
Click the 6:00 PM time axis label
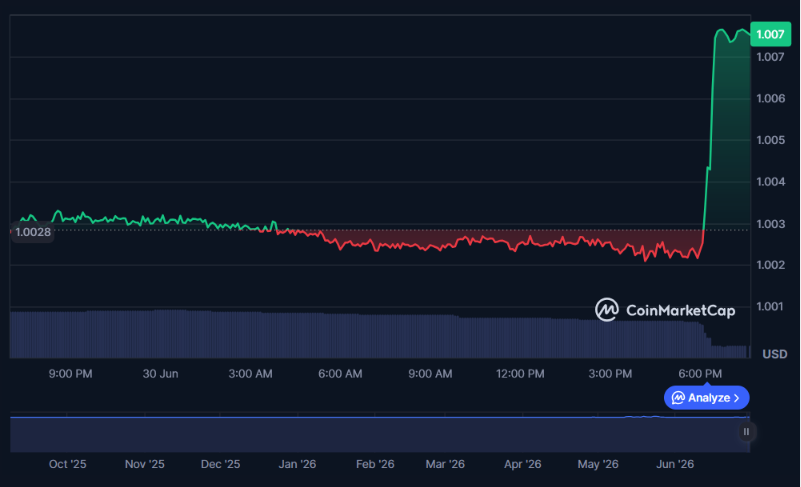(700, 374)
